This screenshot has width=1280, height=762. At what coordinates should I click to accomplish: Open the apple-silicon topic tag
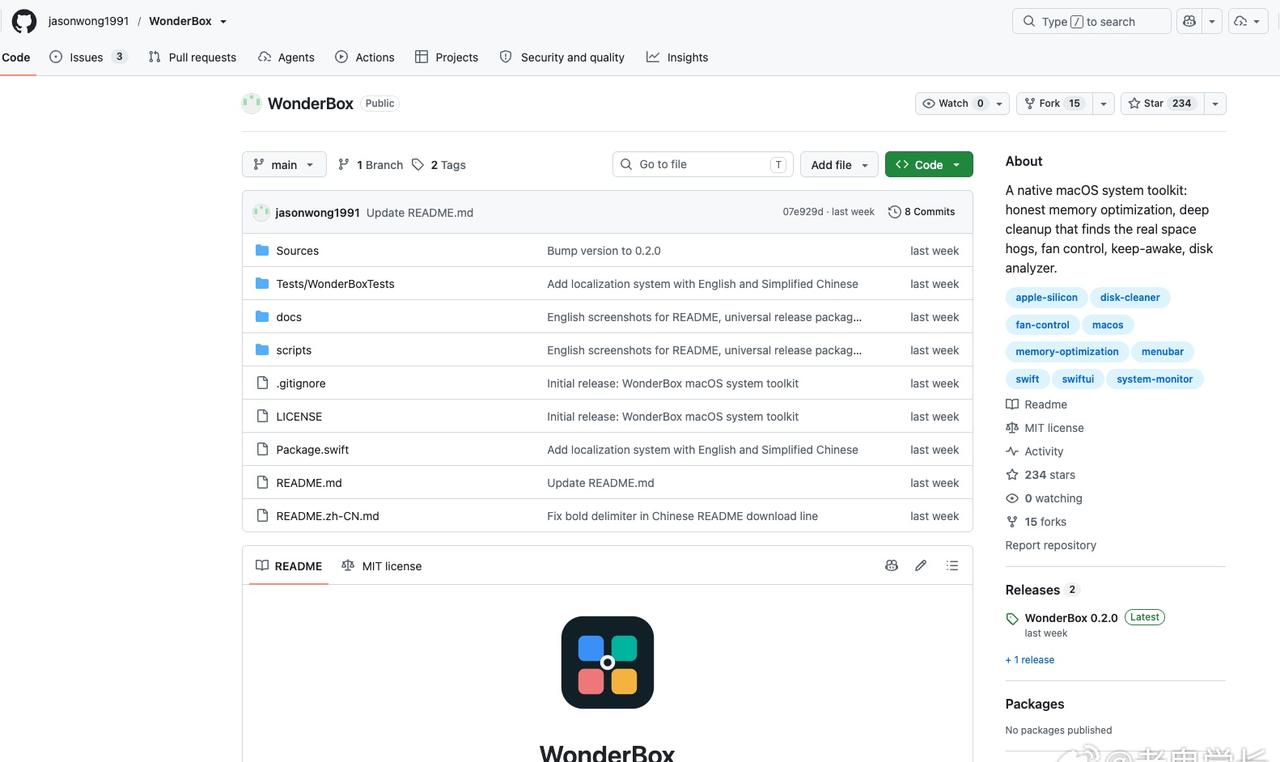tap(1047, 297)
